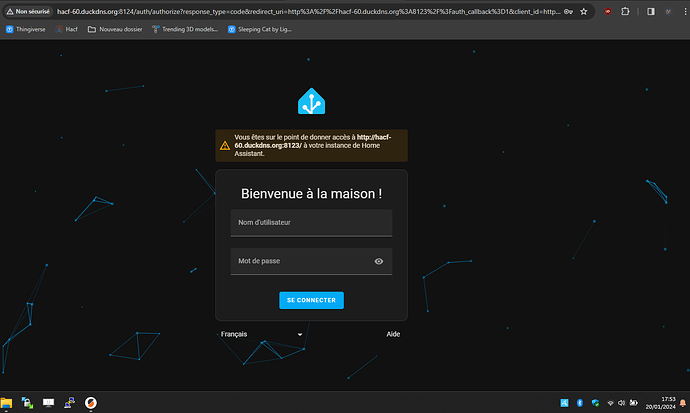The height and width of the screenshot is (413, 690).
Task: Click the Bluetooth tray icon
Action: coord(580,402)
